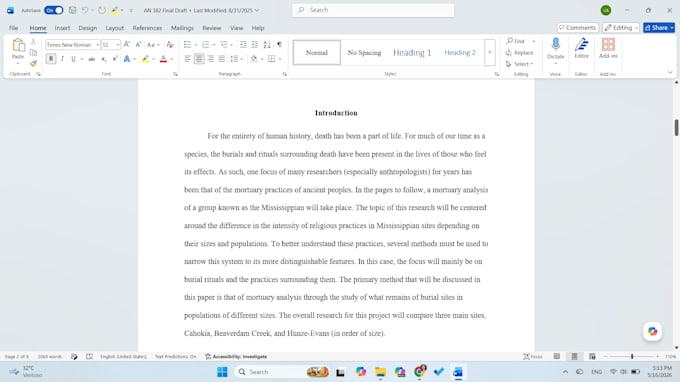
Task: Cut the selection with scissors icon
Action: (33, 42)
